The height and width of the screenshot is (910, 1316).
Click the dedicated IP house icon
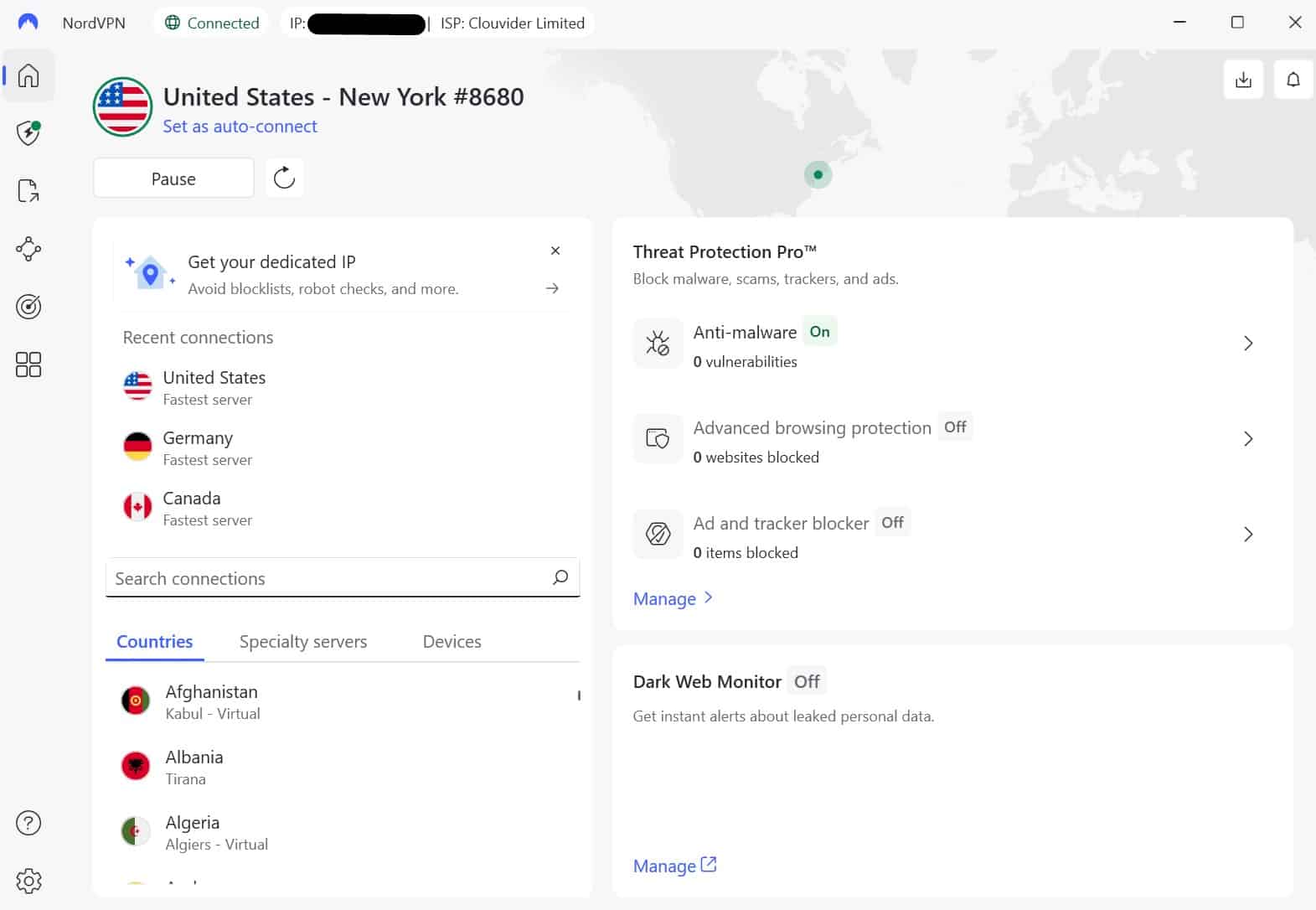150,273
